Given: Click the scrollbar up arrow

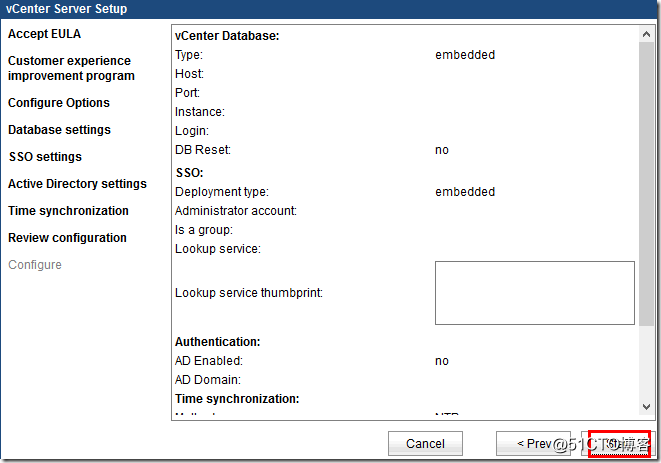Looking at the screenshot, I should [646, 34].
